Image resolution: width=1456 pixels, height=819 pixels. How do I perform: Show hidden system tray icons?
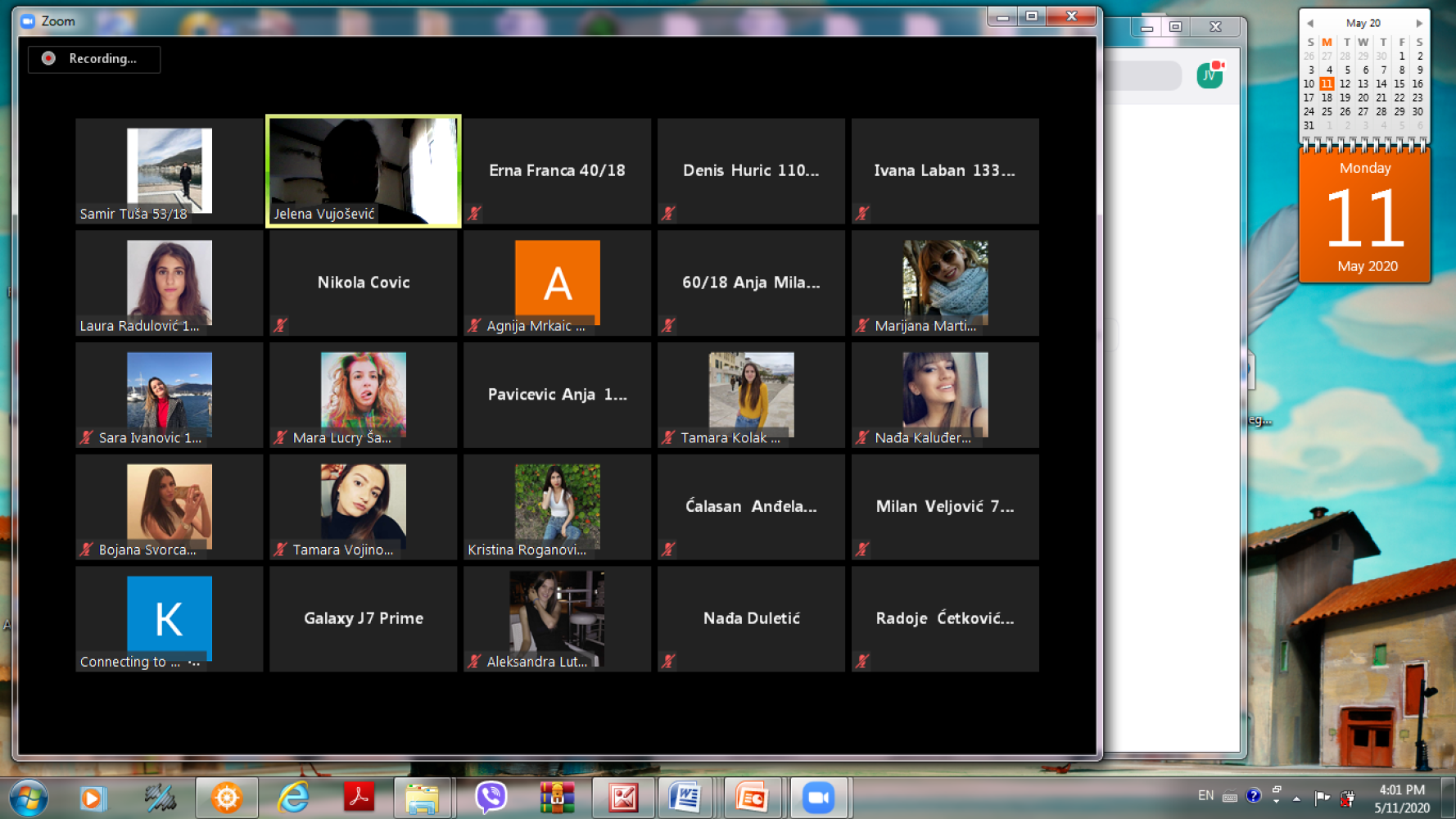click(1296, 798)
